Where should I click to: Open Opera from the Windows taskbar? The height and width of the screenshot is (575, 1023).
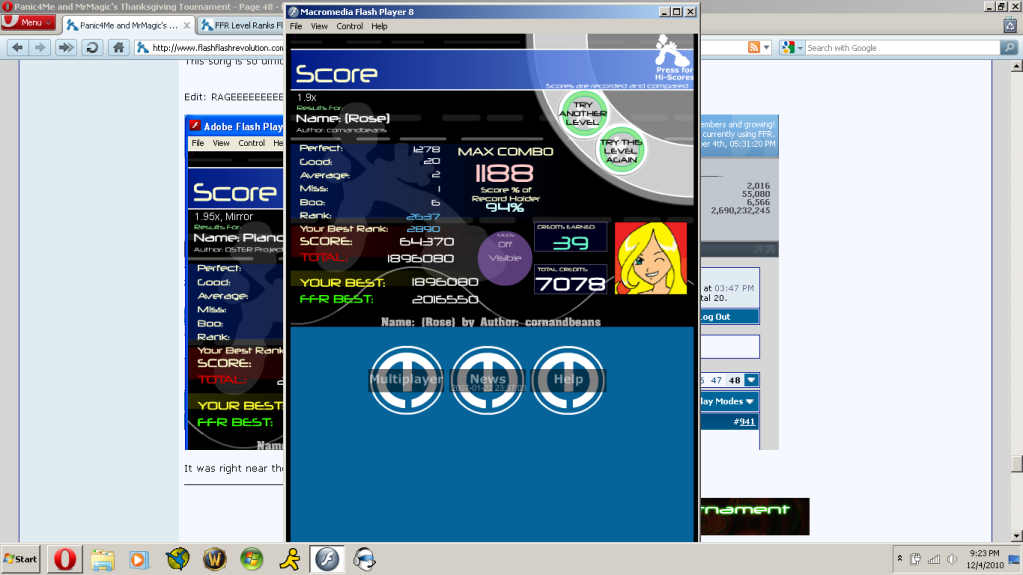(66, 558)
